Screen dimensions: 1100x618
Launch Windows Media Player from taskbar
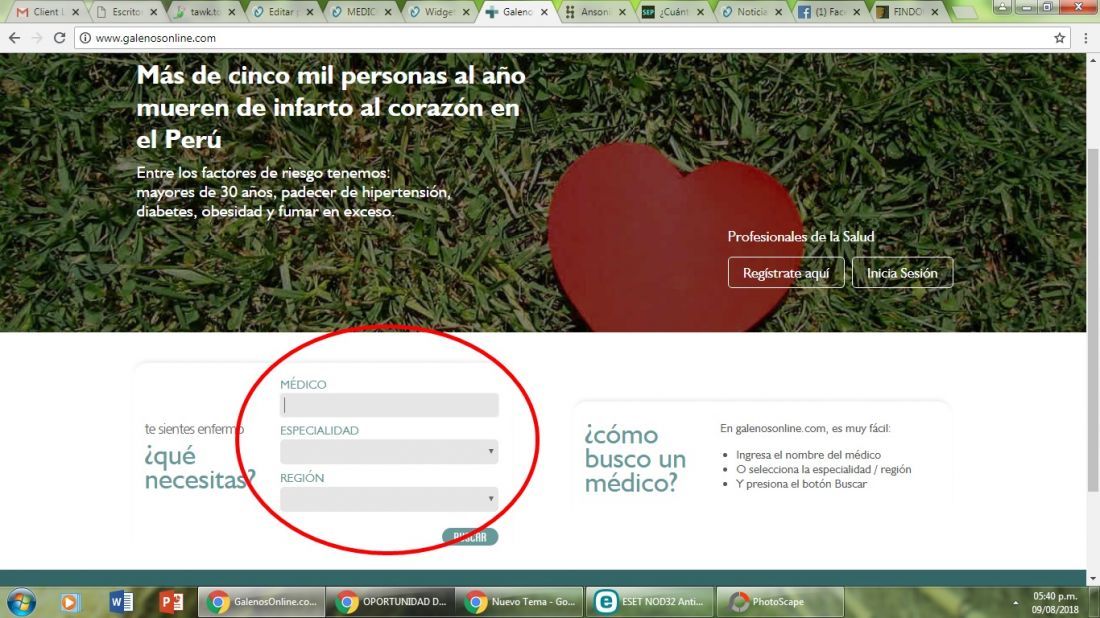[x=69, y=602]
